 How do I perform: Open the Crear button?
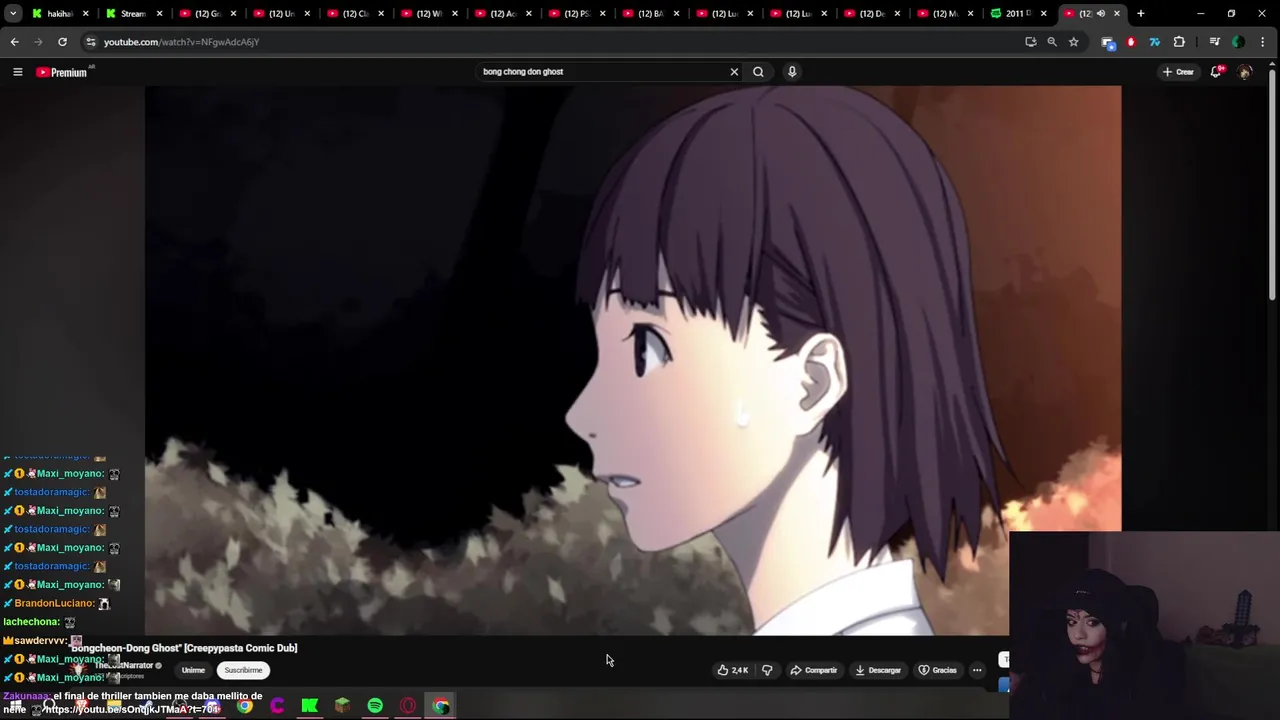[1178, 72]
